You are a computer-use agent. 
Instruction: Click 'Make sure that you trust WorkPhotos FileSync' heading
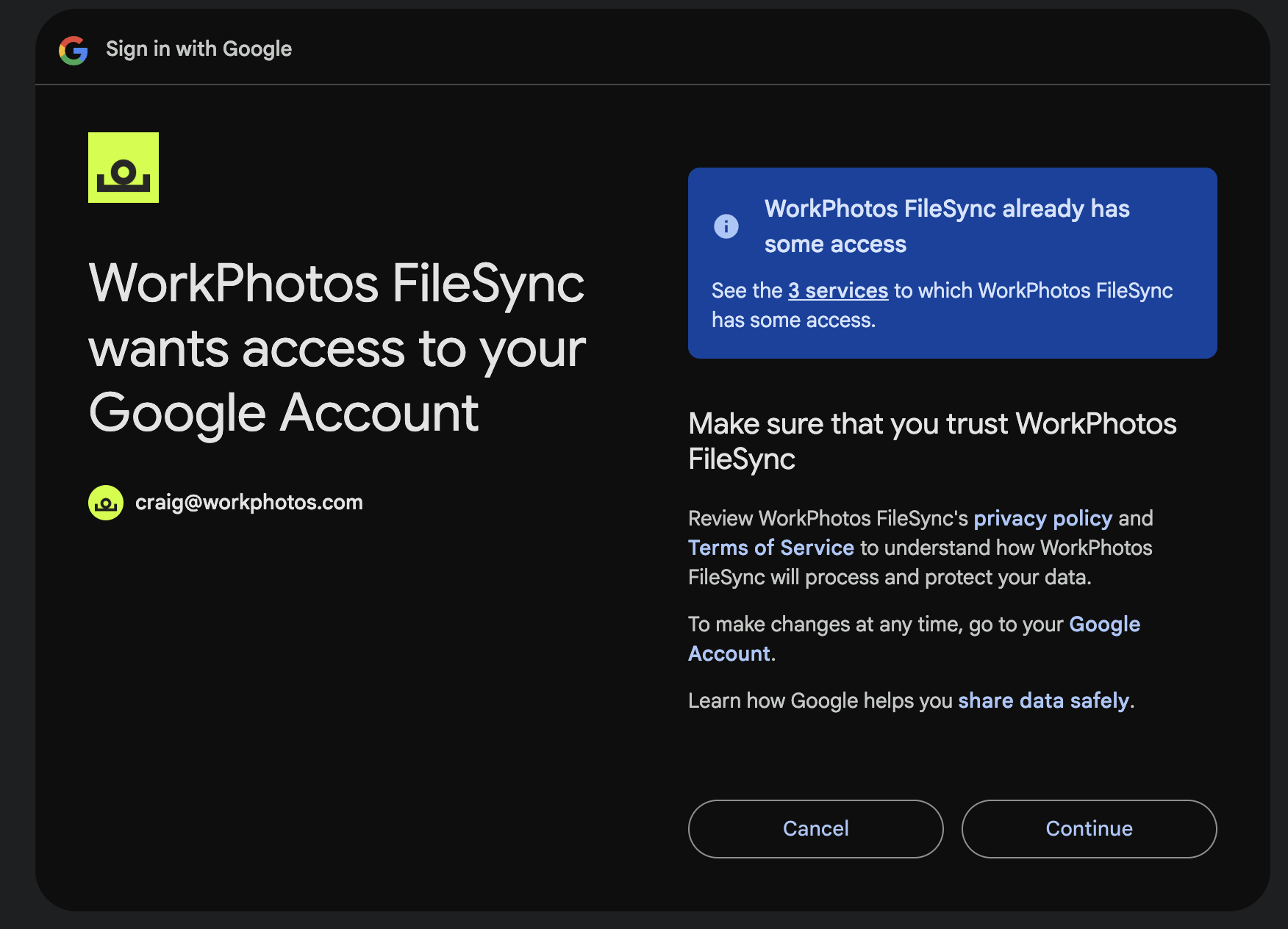pos(932,441)
